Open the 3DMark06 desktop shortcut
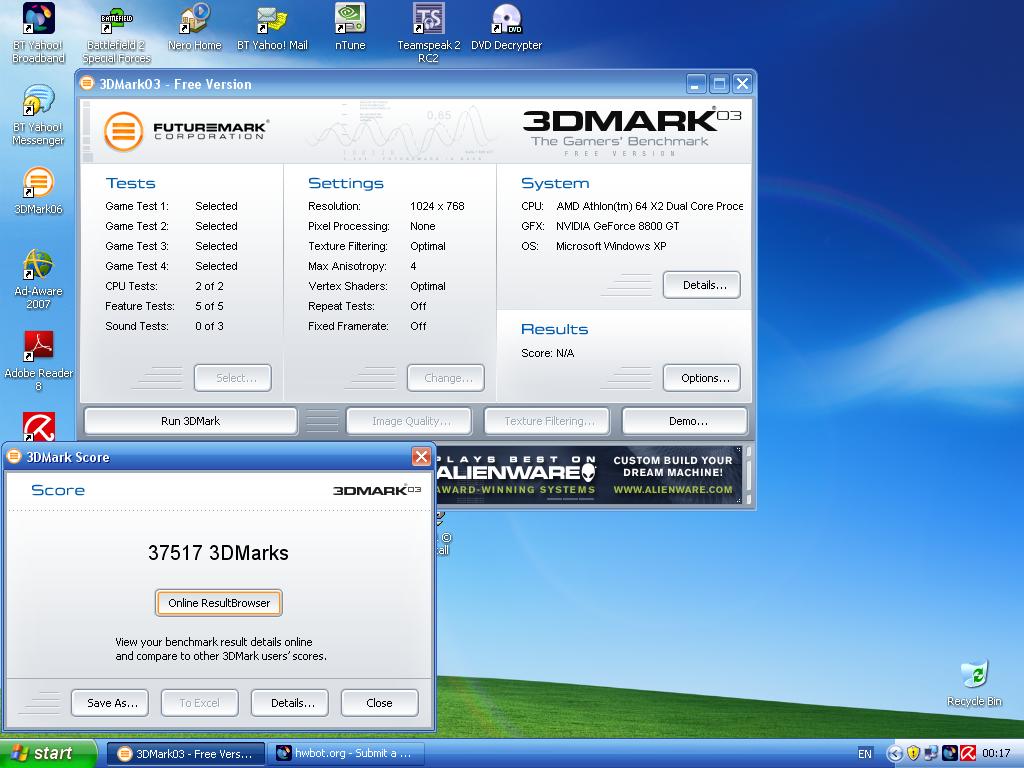The width and height of the screenshot is (1024, 768). click(x=39, y=191)
